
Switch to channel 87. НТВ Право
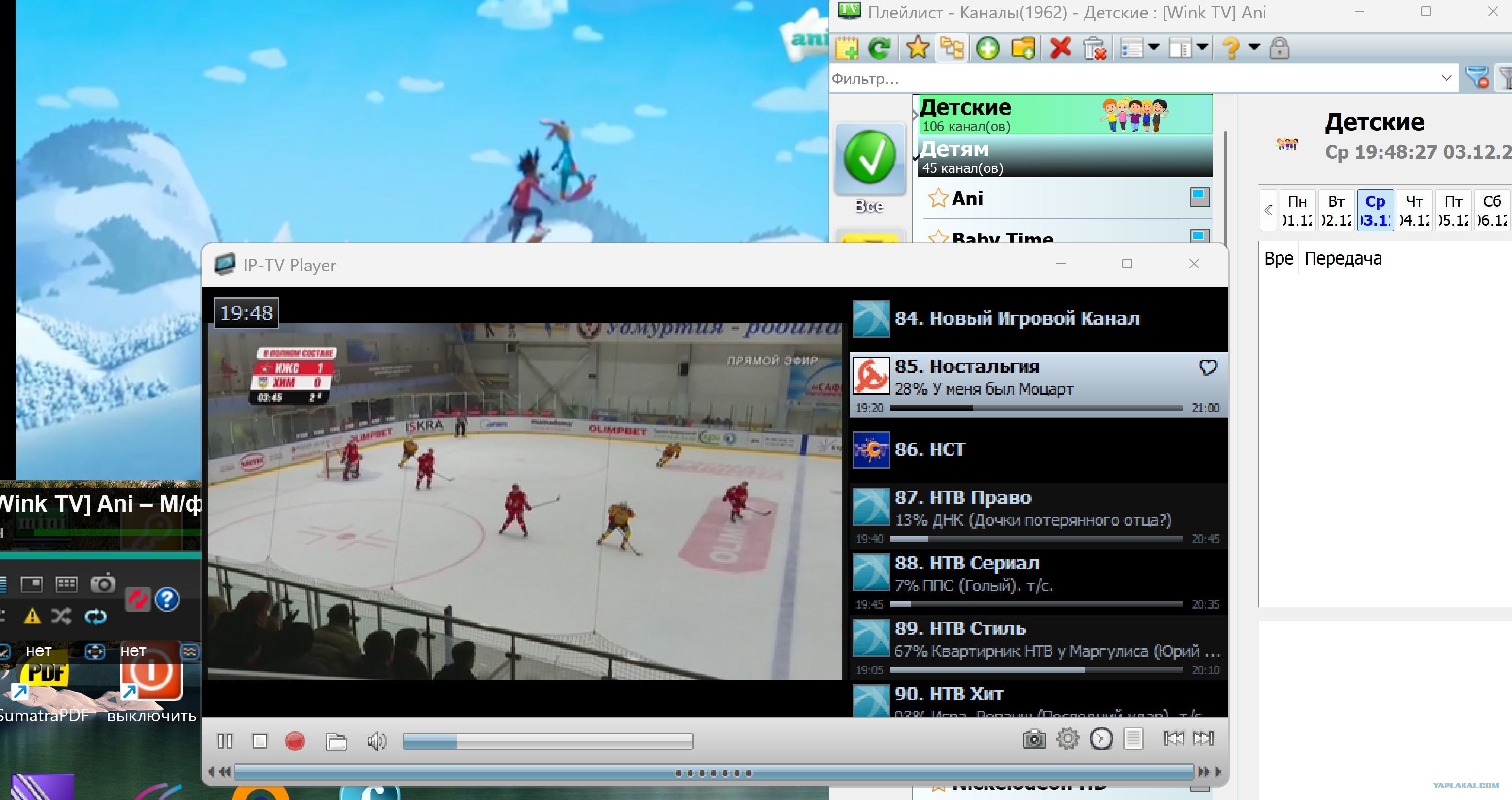1038,516
